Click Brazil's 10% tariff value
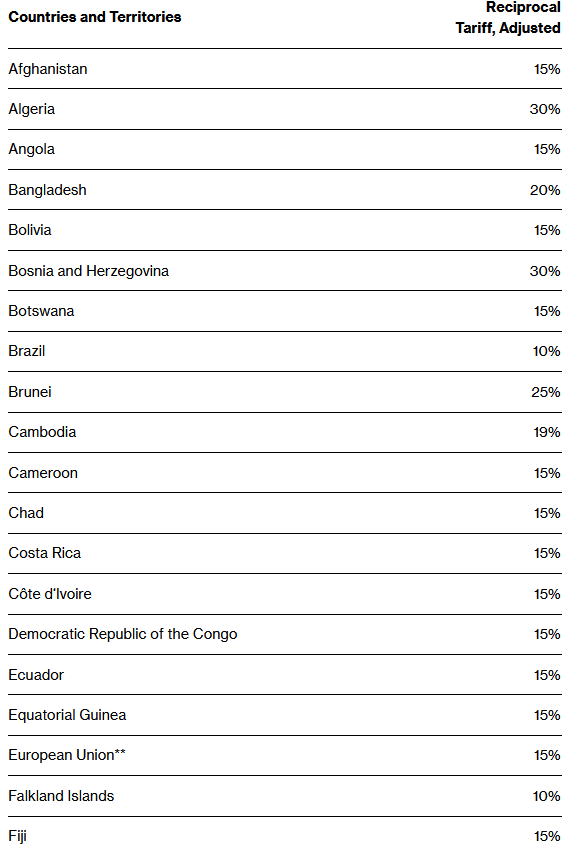This screenshot has height=854, width=579. click(546, 351)
